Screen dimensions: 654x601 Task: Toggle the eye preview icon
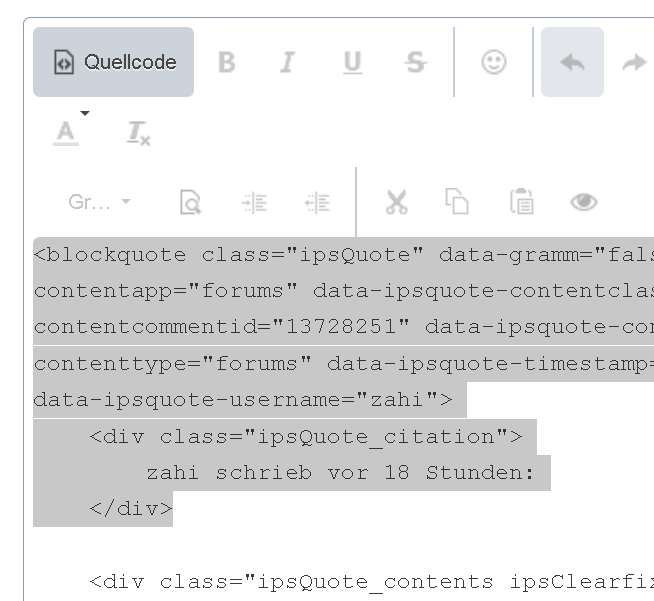(584, 202)
